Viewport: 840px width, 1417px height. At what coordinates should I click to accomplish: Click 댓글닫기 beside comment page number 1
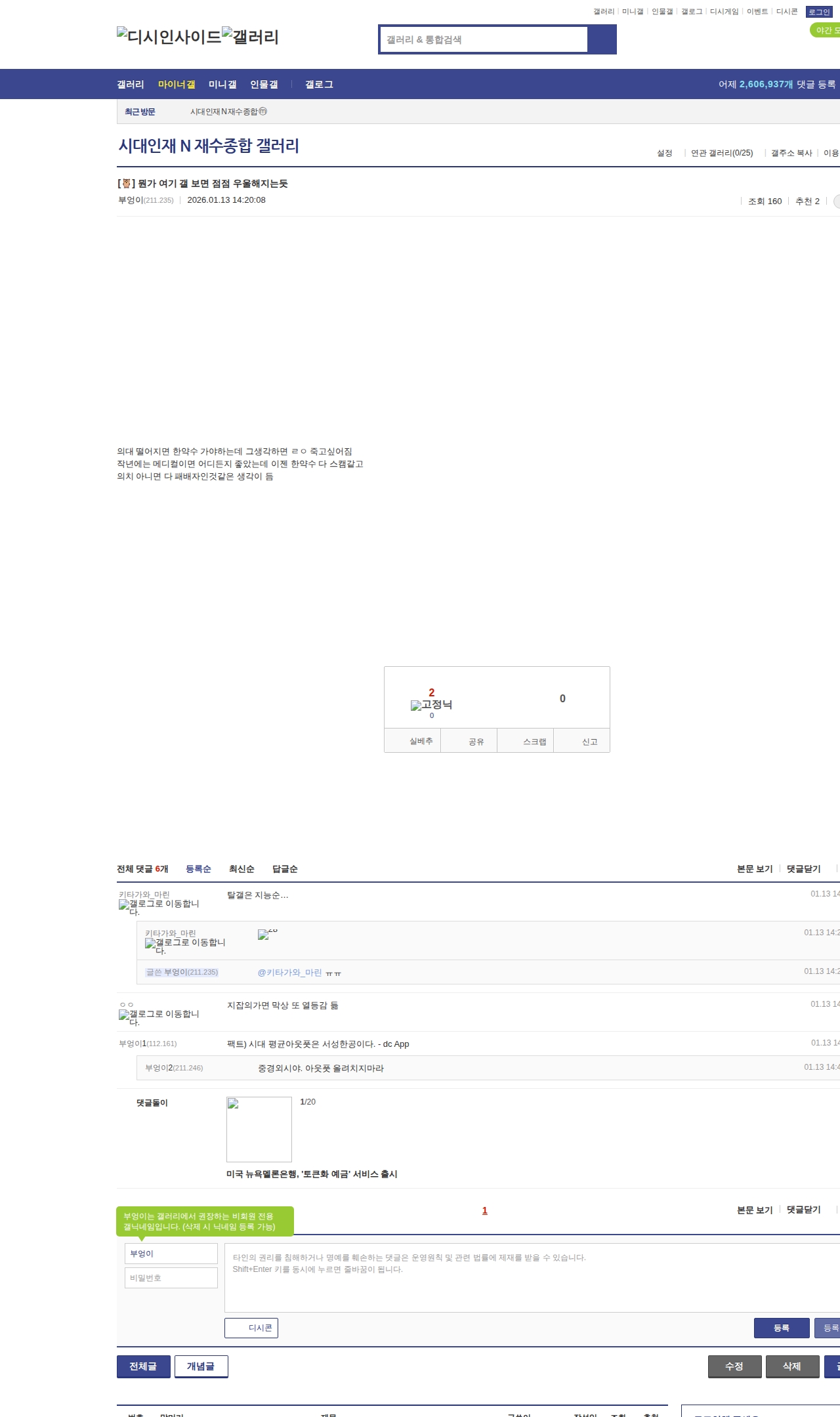[804, 1210]
